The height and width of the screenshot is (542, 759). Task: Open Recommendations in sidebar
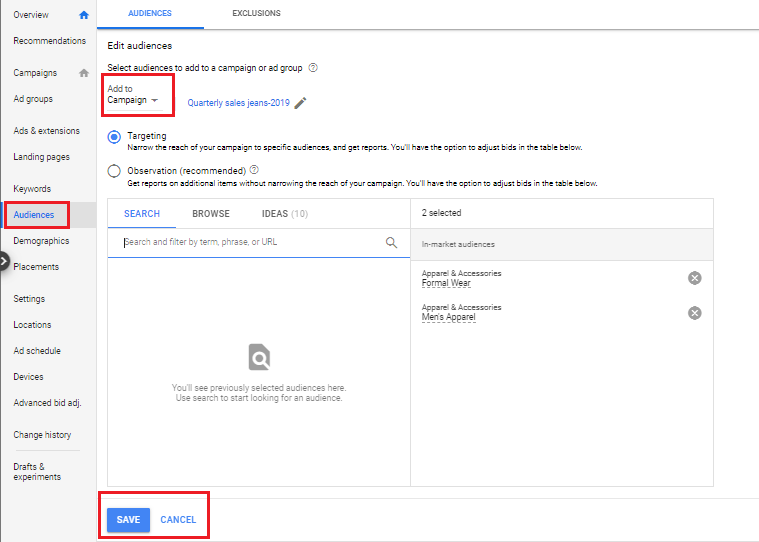49,41
